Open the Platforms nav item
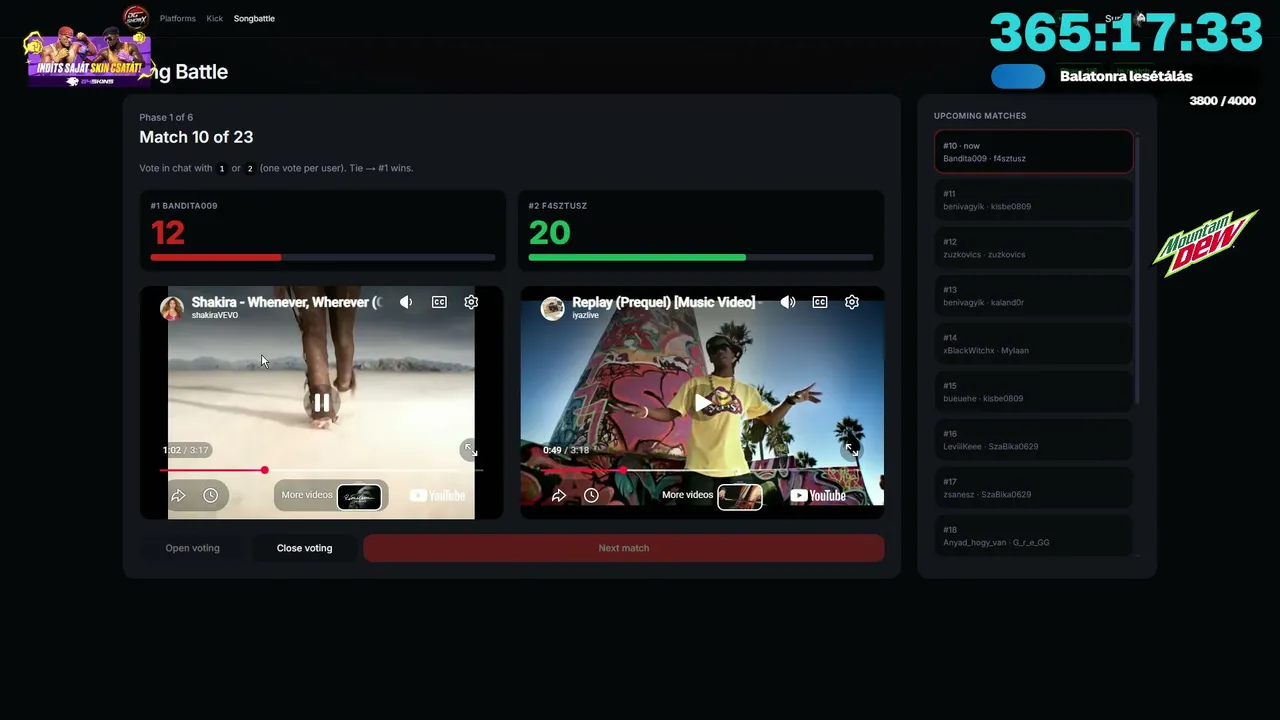 point(178,18)
